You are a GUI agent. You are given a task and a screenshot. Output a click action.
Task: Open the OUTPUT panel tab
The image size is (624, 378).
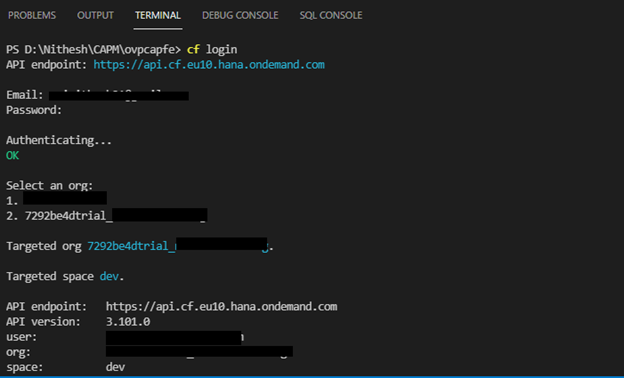click(x=95, y=15)
